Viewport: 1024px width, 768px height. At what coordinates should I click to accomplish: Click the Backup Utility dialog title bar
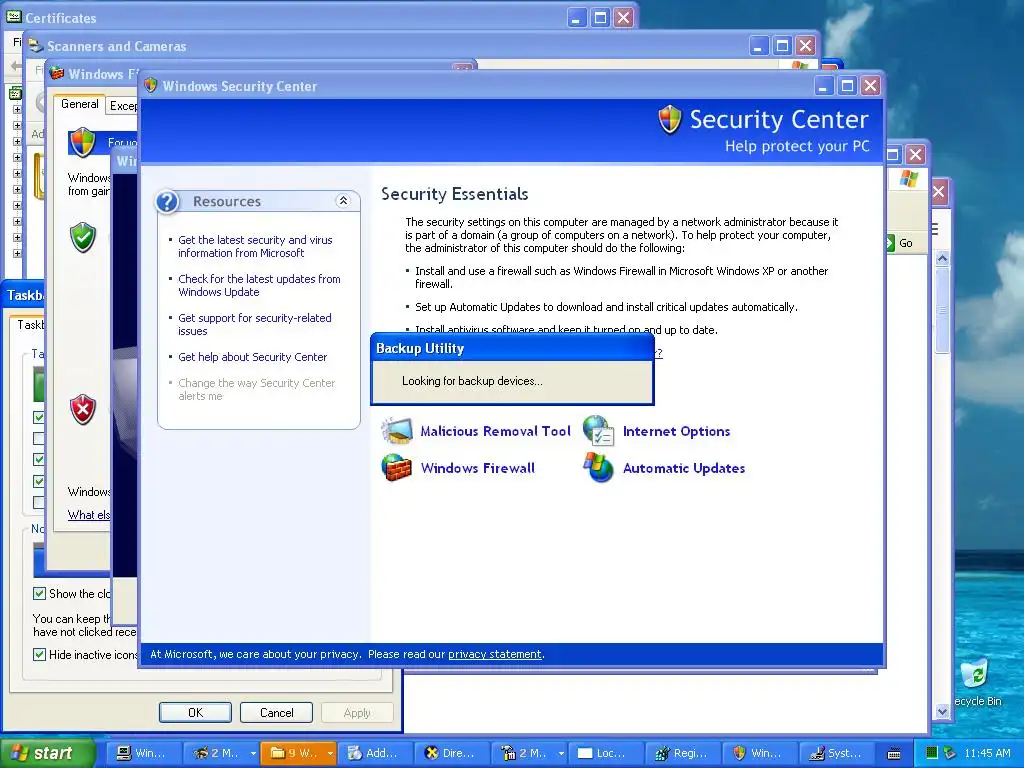pyautogui.click(x=512, y=348)
